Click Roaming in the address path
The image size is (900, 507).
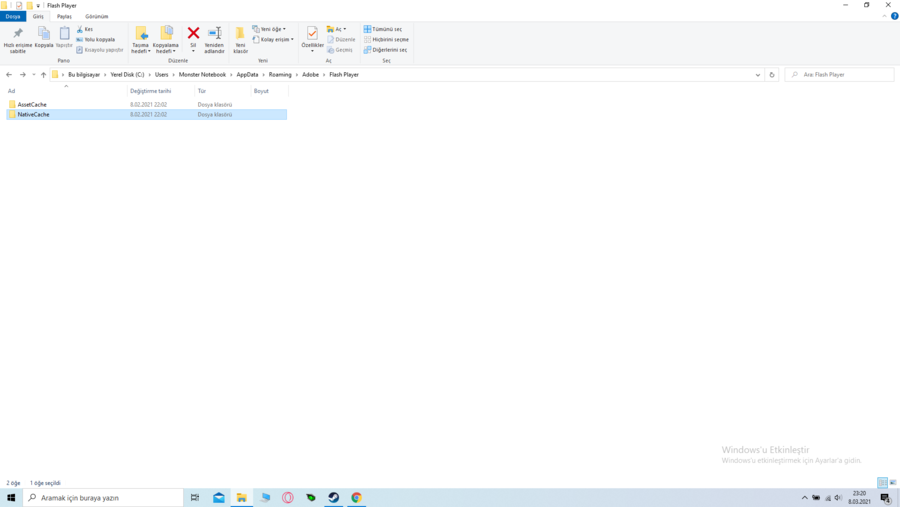[280, 75]
